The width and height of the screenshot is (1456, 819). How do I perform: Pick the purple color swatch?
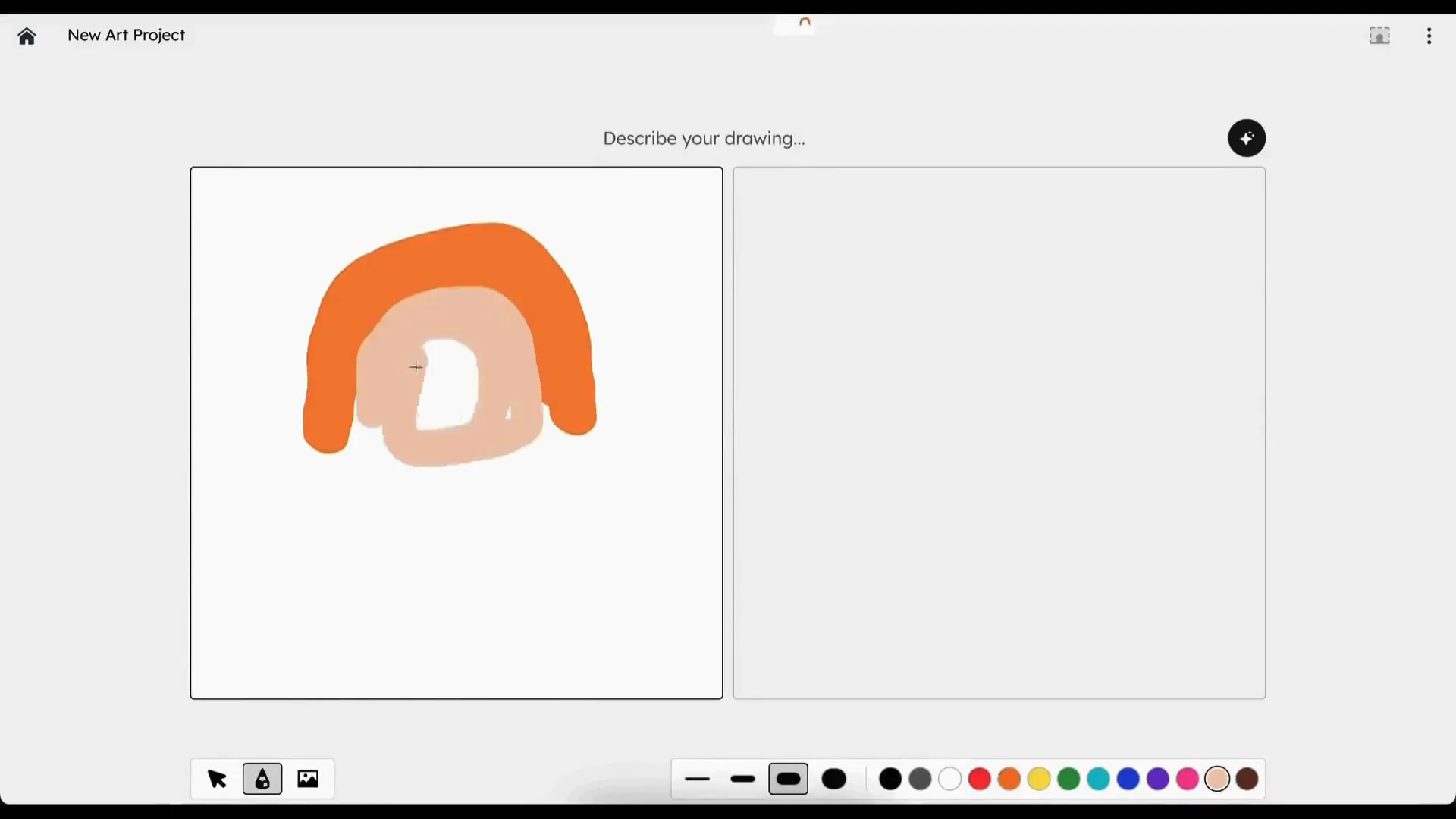(x=1158, y=780)
